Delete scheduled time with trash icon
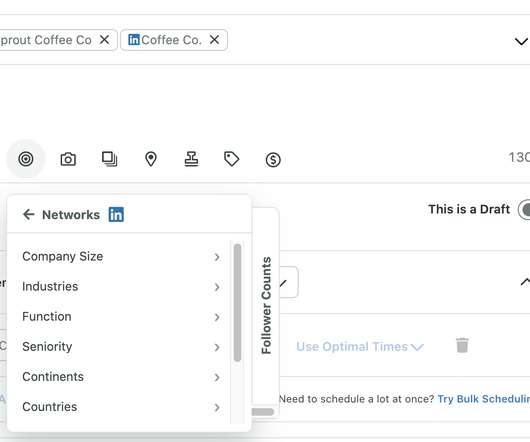This screenshot has height=442, width=530. coord(462,345)
